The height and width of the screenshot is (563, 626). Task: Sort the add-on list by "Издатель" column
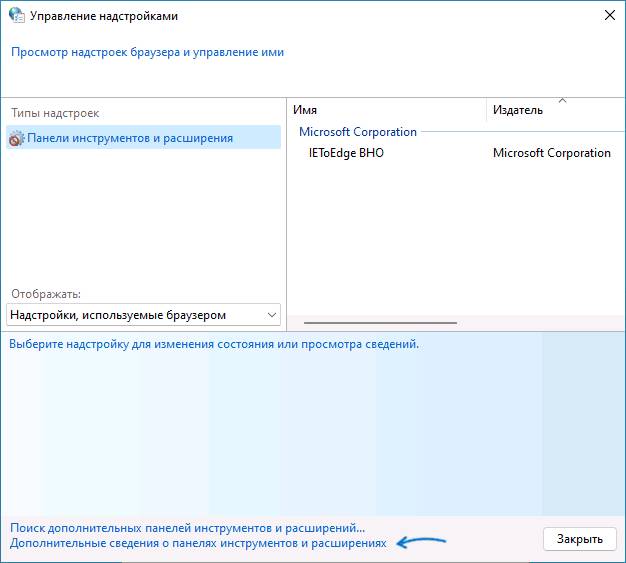coord(550,110)
